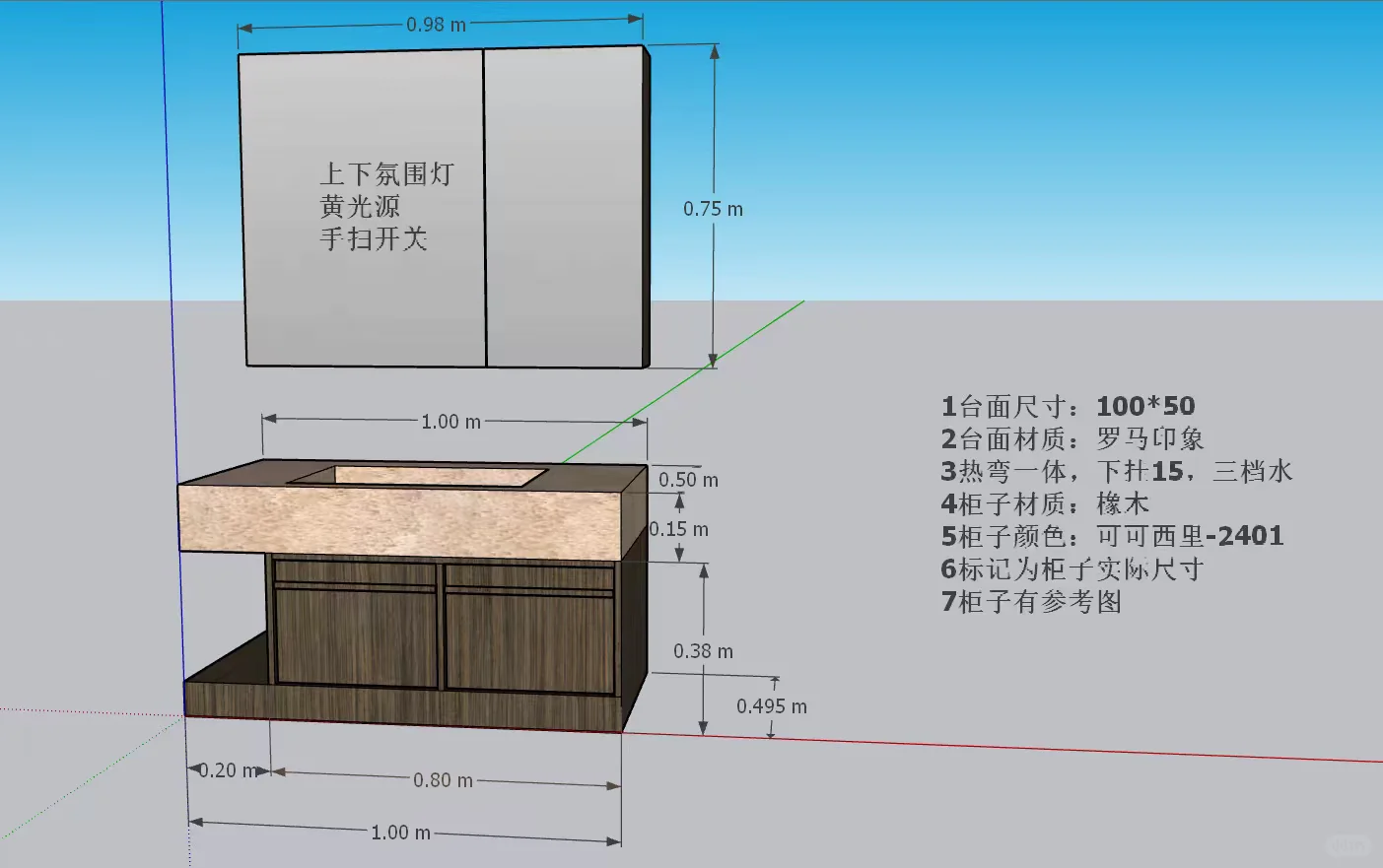The image size is (1383, 868).
Task: Select the 0.80 m cabinet width dimension
Action: coord(443,779)
